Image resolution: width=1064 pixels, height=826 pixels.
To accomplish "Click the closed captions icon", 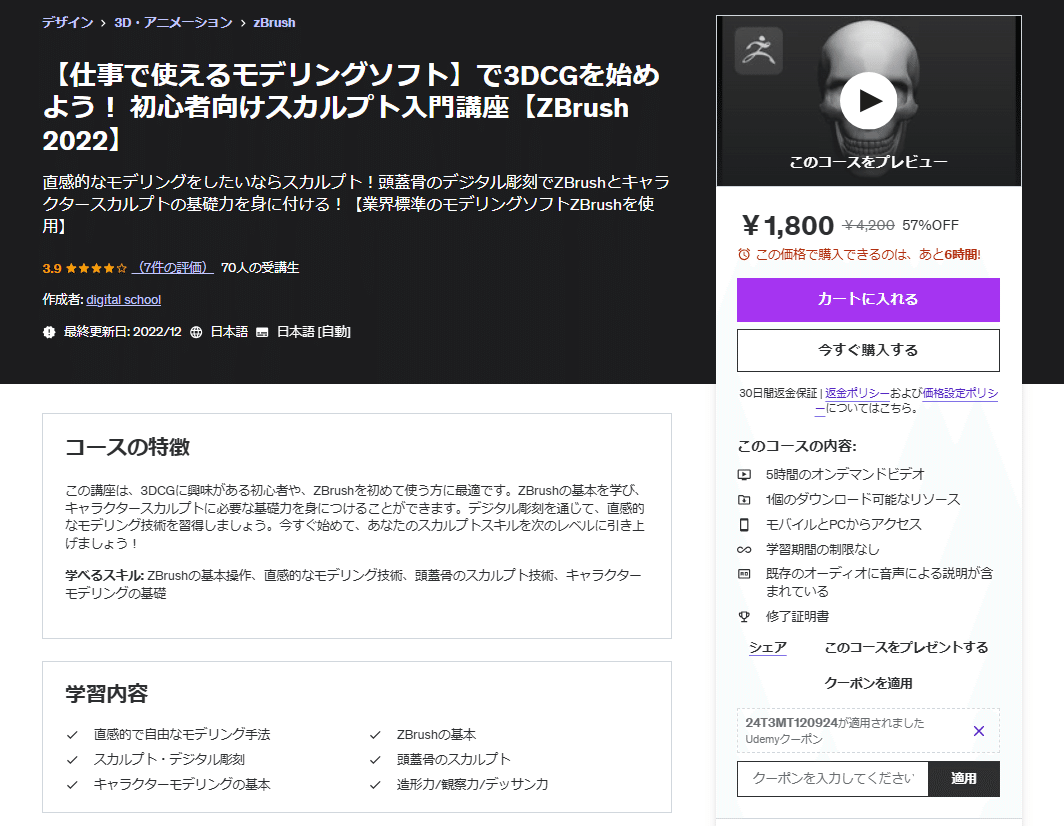I will point(262,332).
